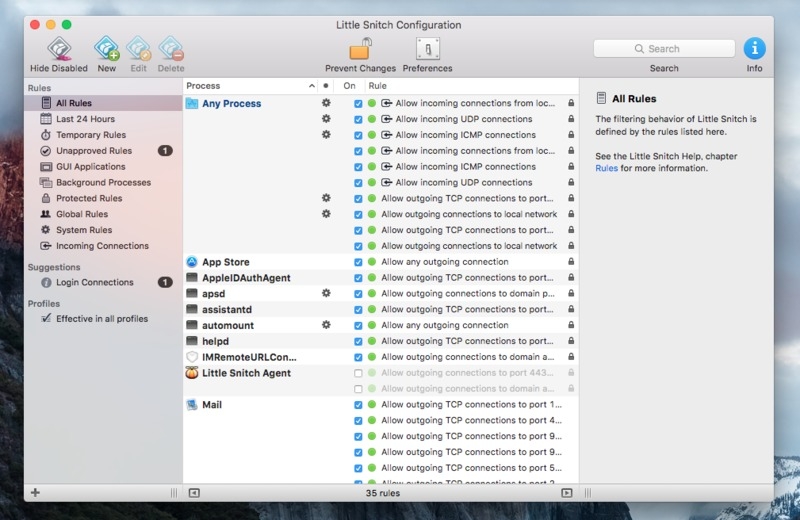800x520 pixels.
Task: Uncheck App Store rule checkbox
Action: (x=358, y=262)
